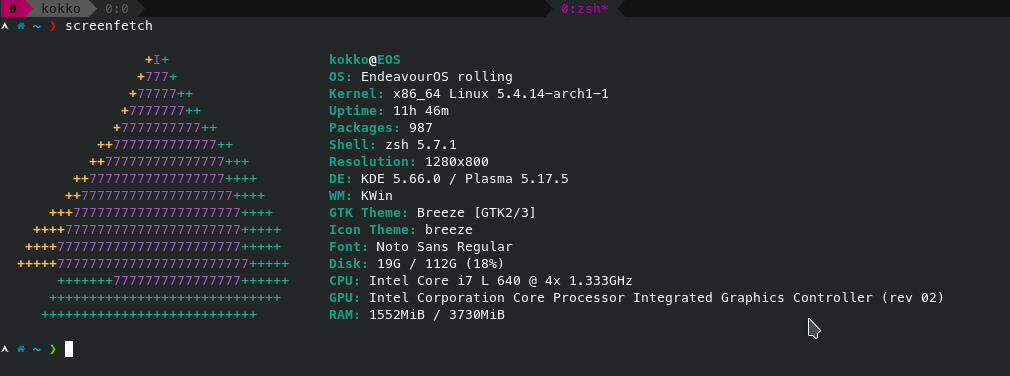The image size is (1010, 376).
Task: Click the red prompt arrow before screenfetch
Action: 53,26
